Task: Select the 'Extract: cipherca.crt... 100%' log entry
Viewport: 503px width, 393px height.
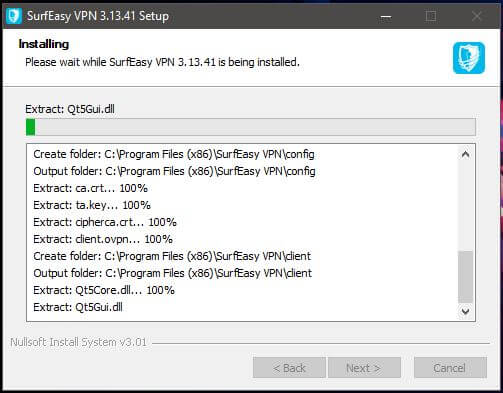Action: tap(105, 222)
